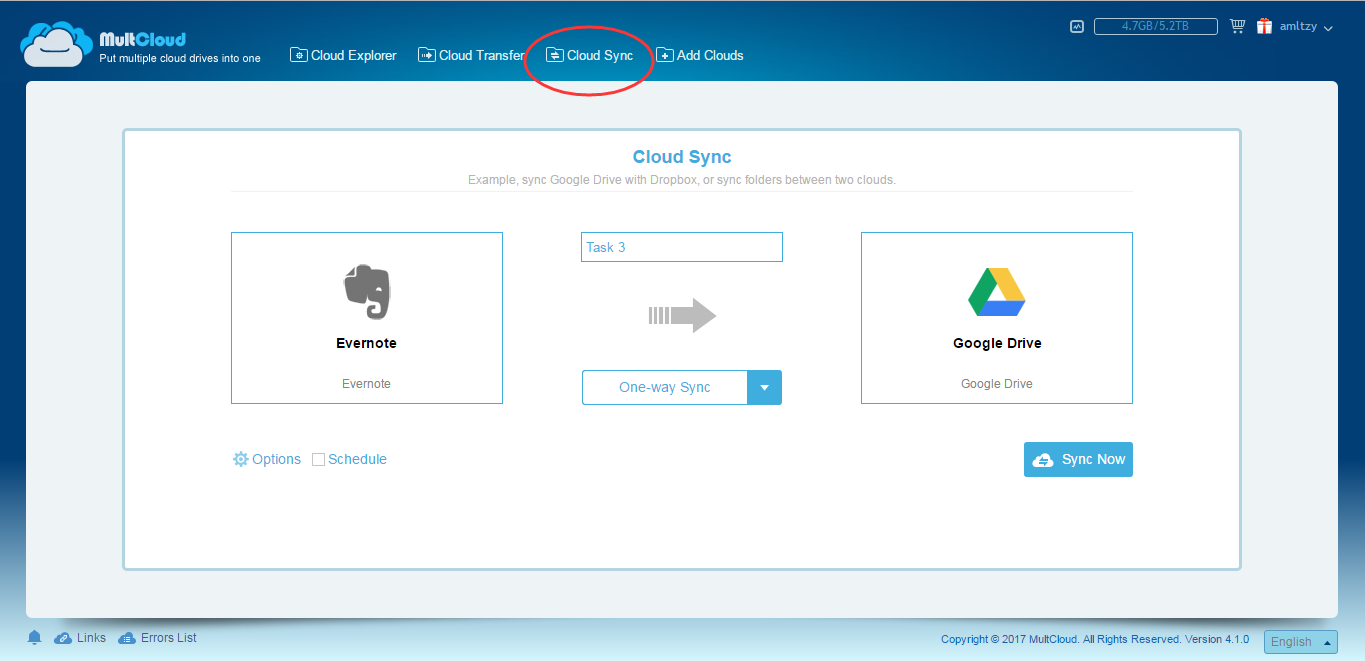Screen dimensions: 1365x661
Task: Click the traffic statistics icon
Action: pos(1077,27)
